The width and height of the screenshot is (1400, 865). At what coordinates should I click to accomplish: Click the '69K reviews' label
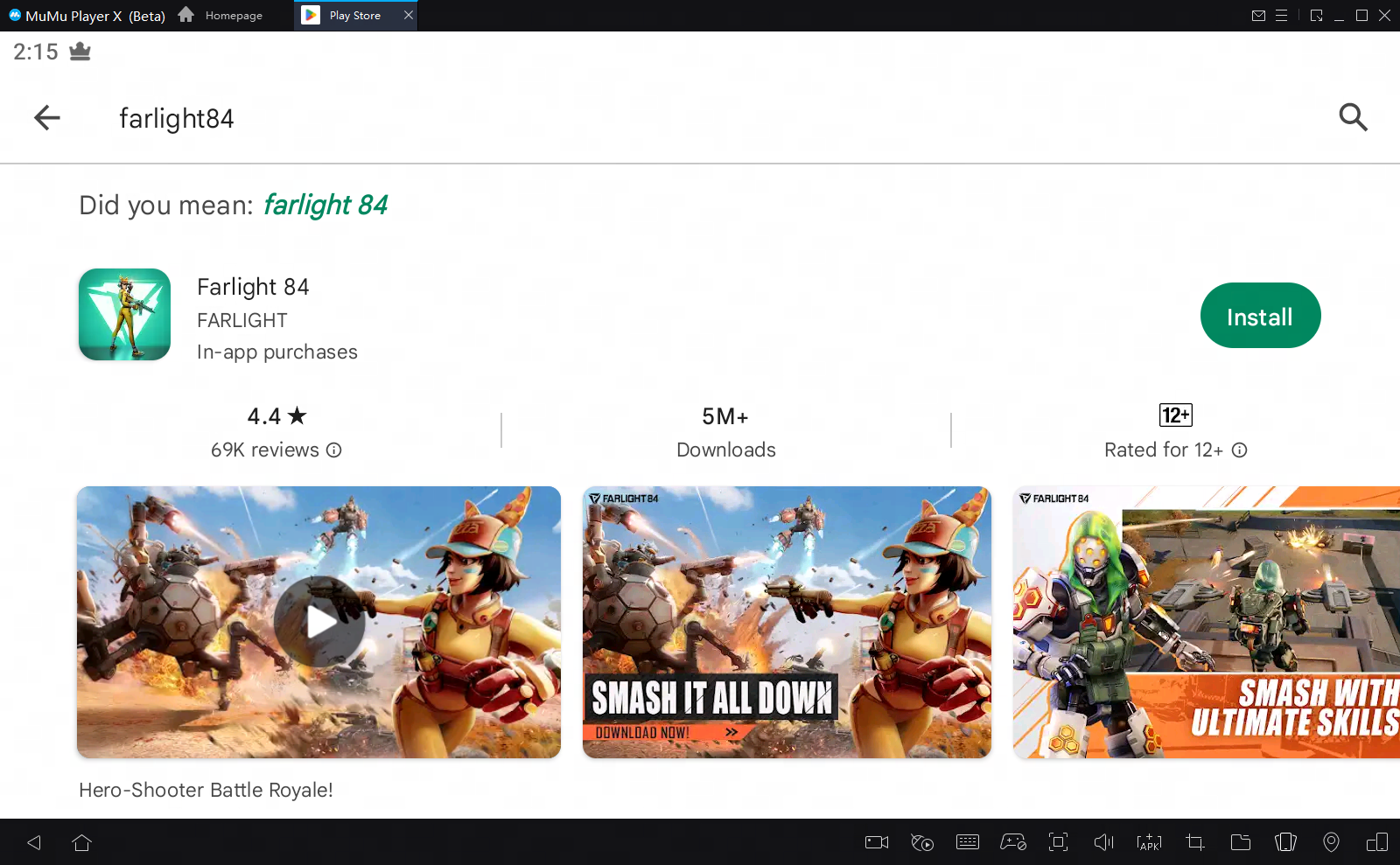(265, 450)
